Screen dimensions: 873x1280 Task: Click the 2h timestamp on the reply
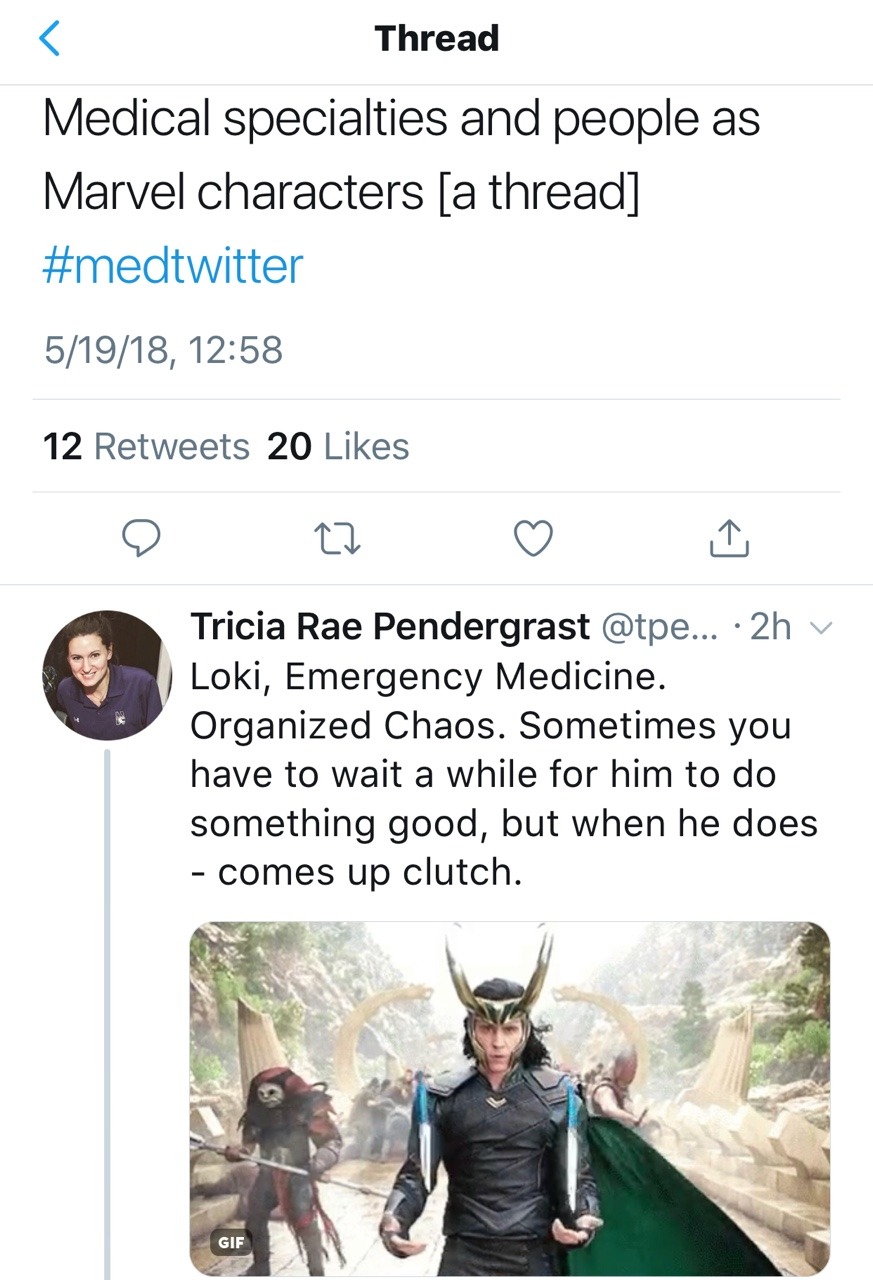pyautogui.click(x=768, y=627)
